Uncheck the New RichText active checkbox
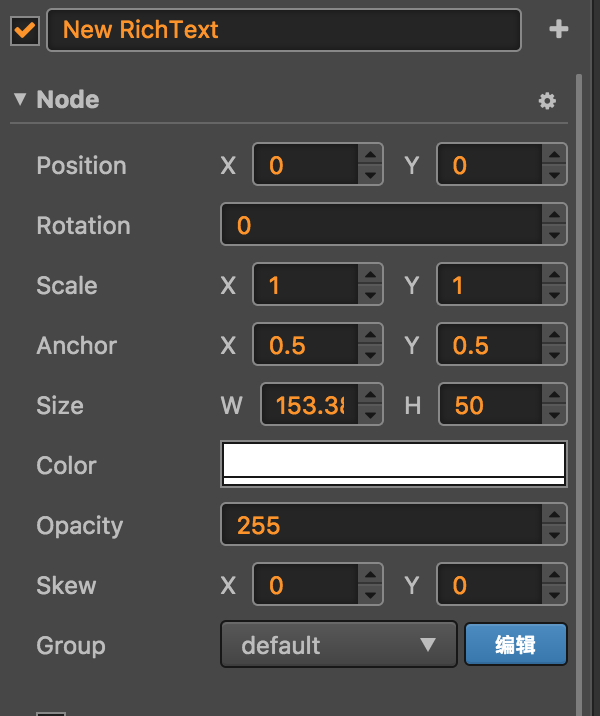The image size is (600, 716). coord(25,30)
